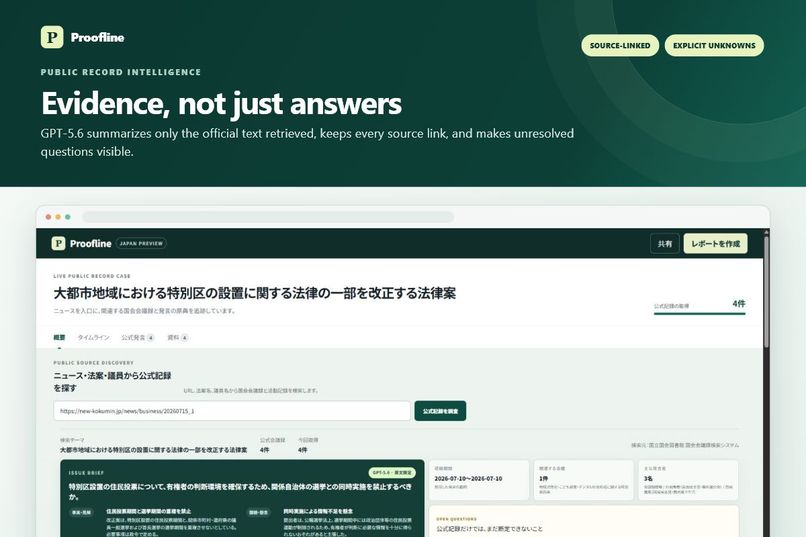The width and height of the screenshot is (806, 537).
Task: Click the 公式記録の取得 progress bar
Action: [700, 313]
